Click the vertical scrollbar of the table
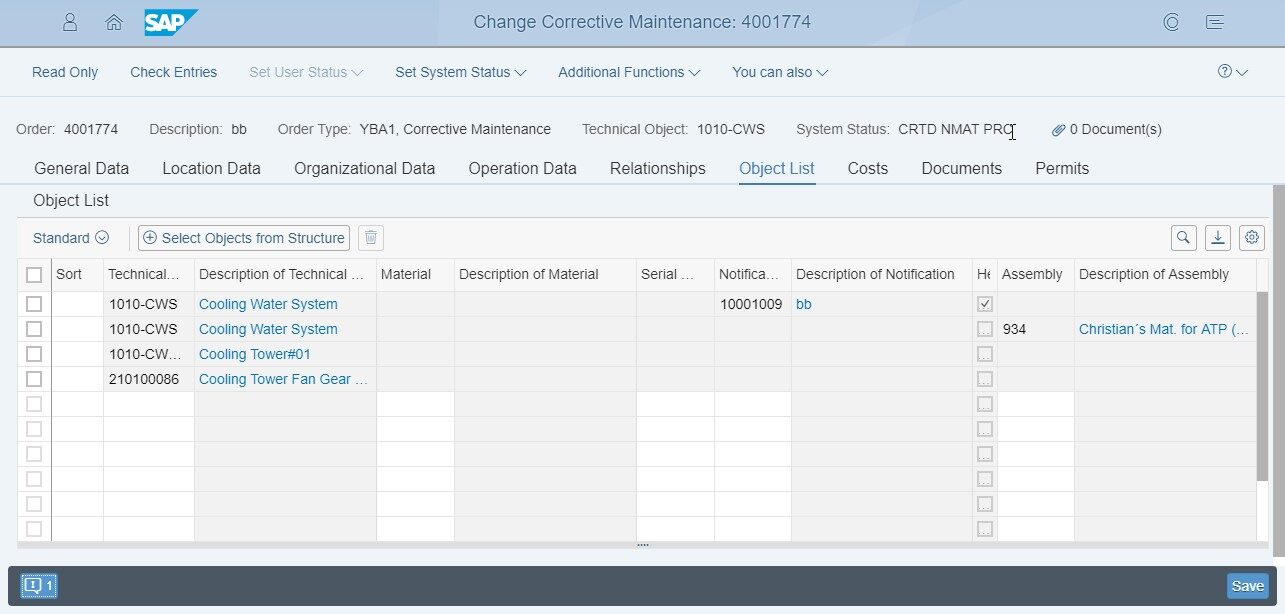1285x614 pixels. 1262,380
